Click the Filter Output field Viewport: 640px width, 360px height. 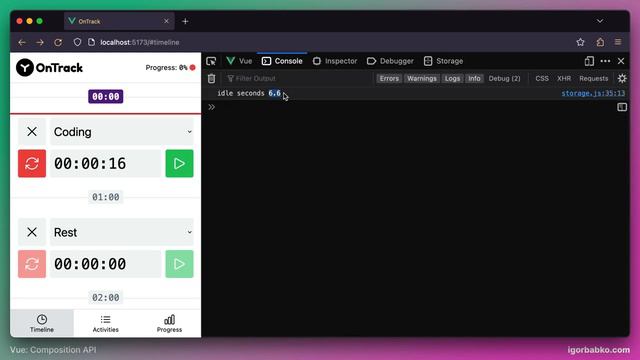[x=298, y=78]
